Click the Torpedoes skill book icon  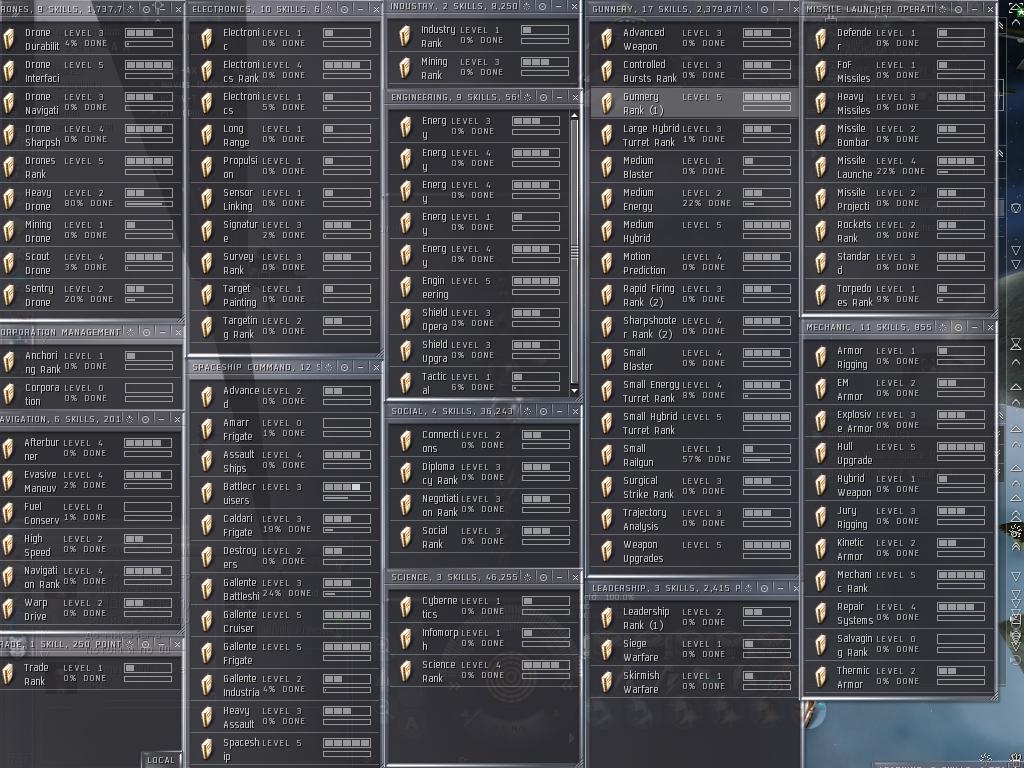[x=821, y=295]
